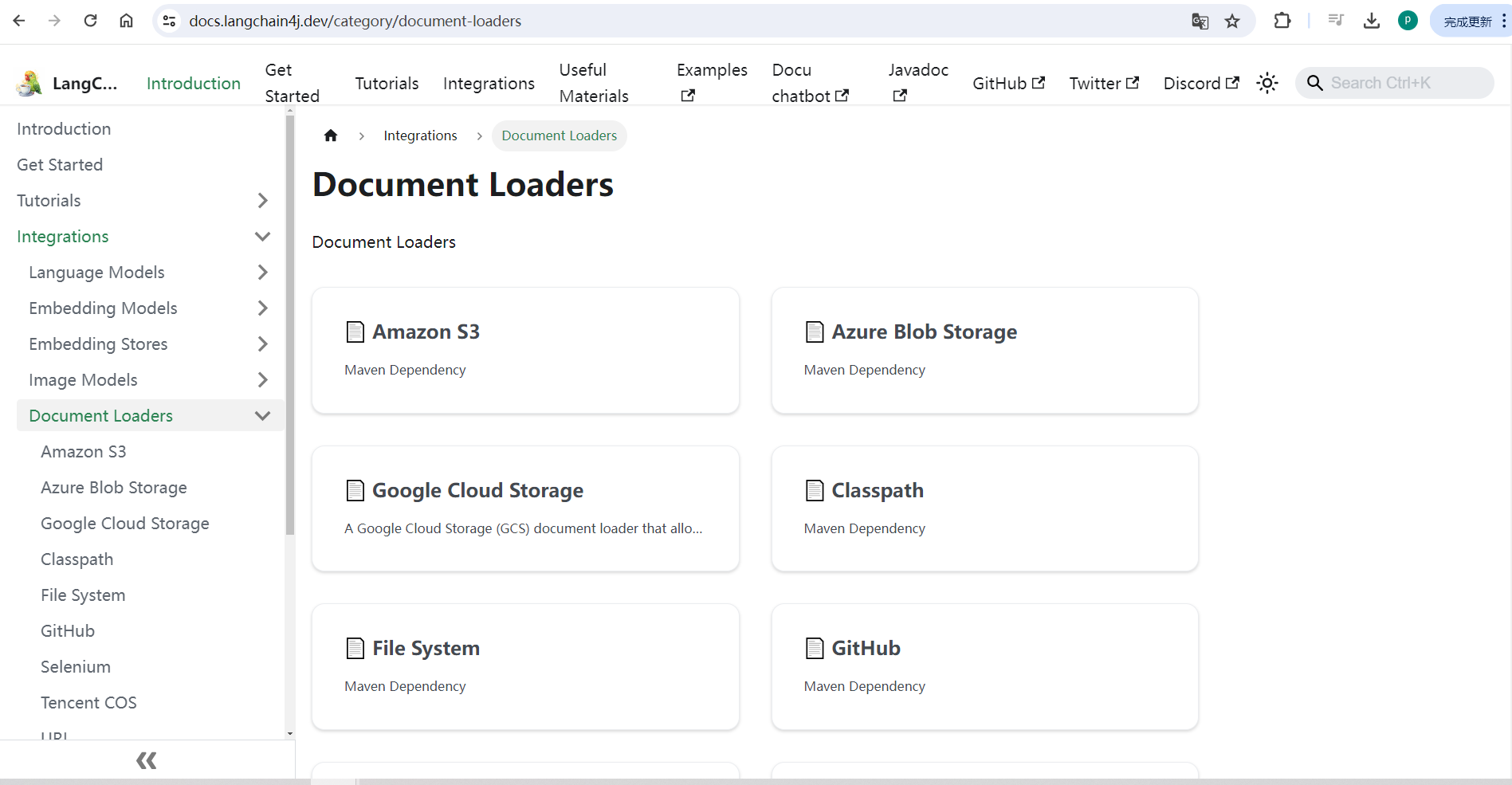Expand the Language Models sidebar section
Image resolution: width=1512 pixels, height=785 pixels.
click(262, 272)
